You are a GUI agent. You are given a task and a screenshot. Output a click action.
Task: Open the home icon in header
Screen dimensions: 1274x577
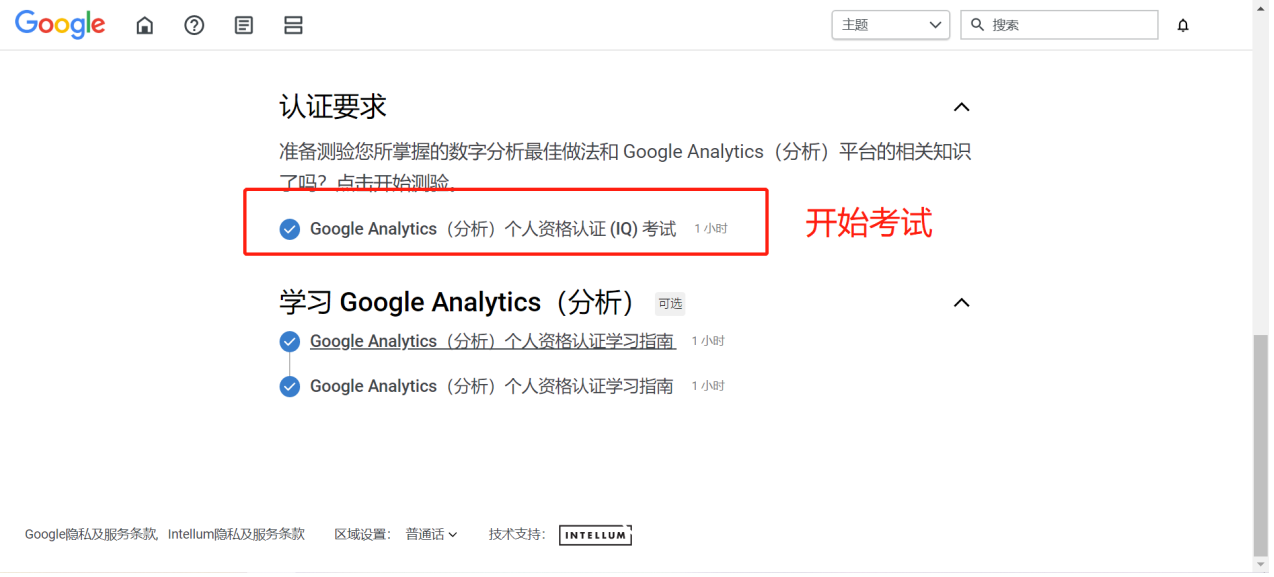tap(145, 25)
